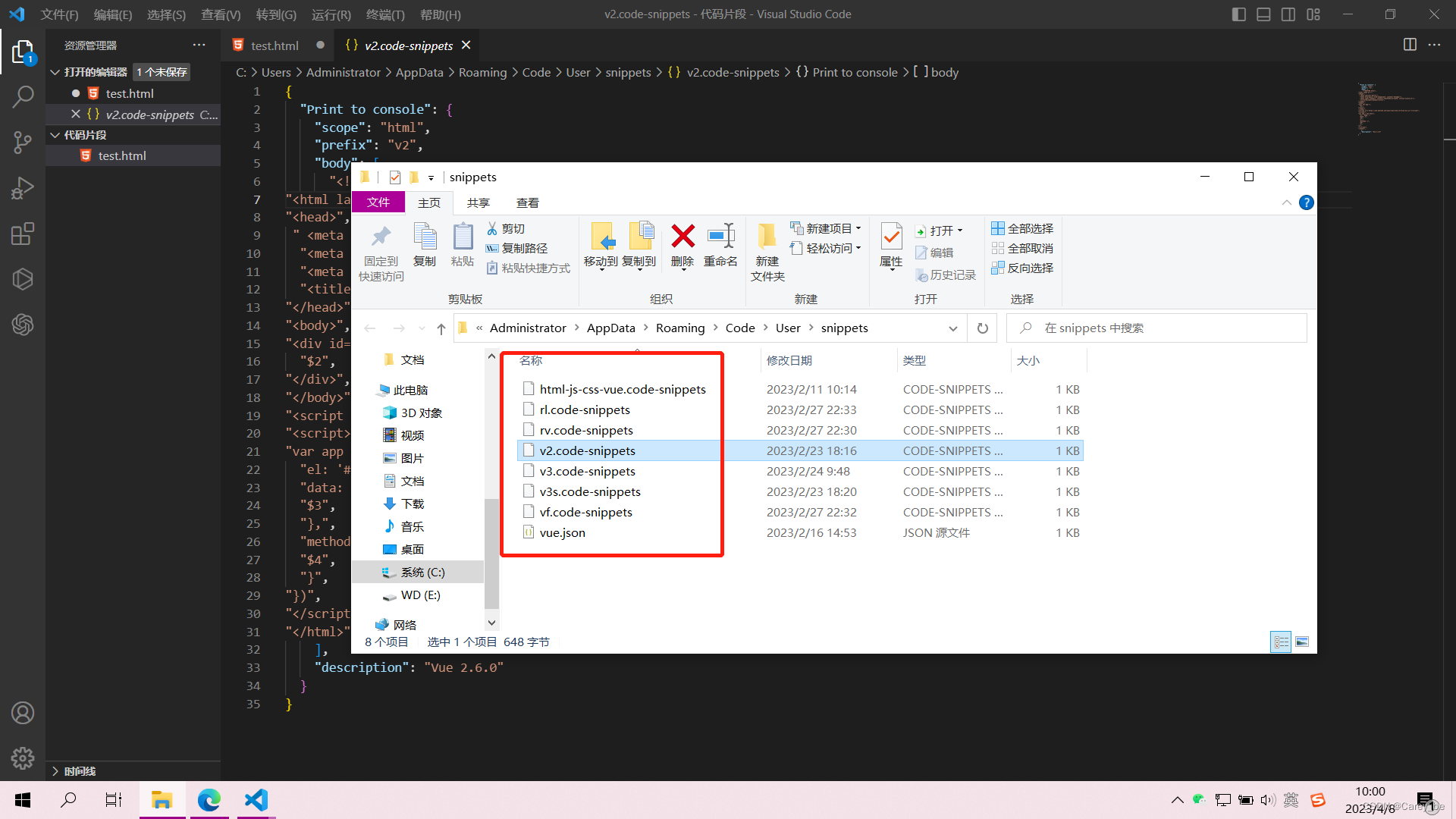1456x819 pixels.
Task: Click split editor right icon in VS Code
Action: 1410,45
